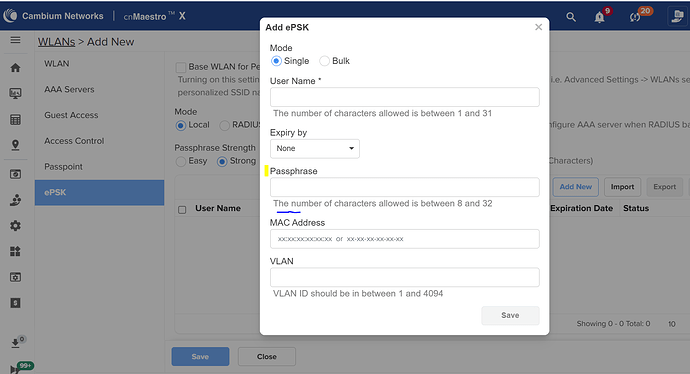Open the WLAN settings tab

coord(99,64)
